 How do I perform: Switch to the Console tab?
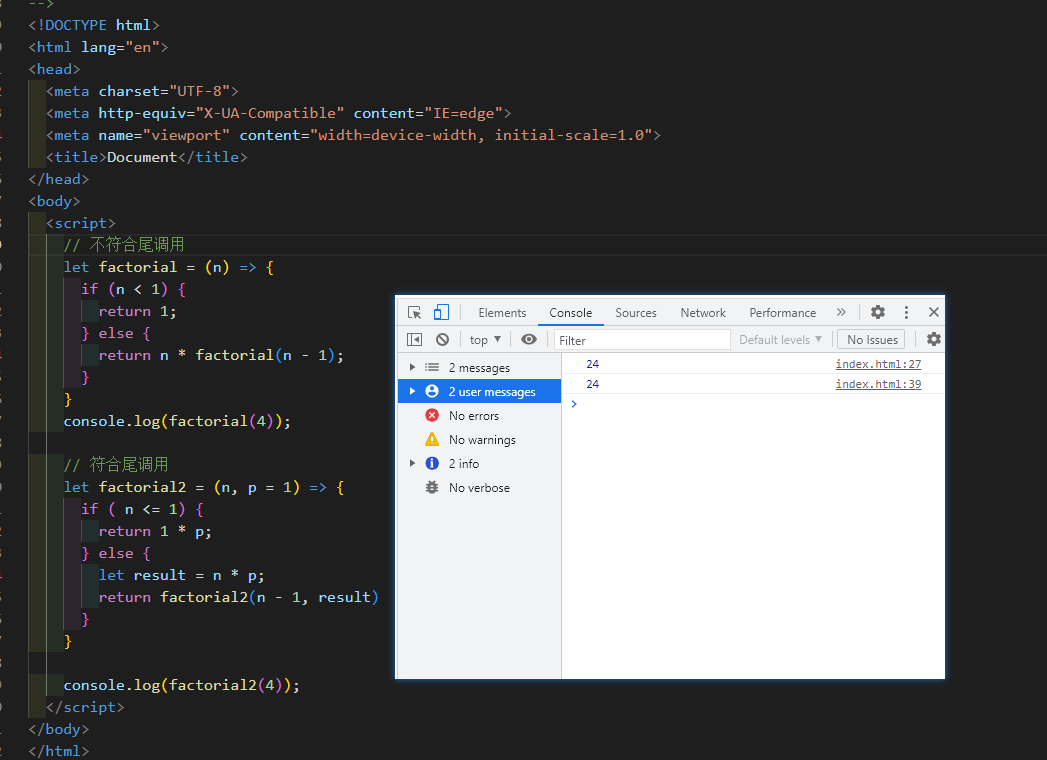click(570, 313)
